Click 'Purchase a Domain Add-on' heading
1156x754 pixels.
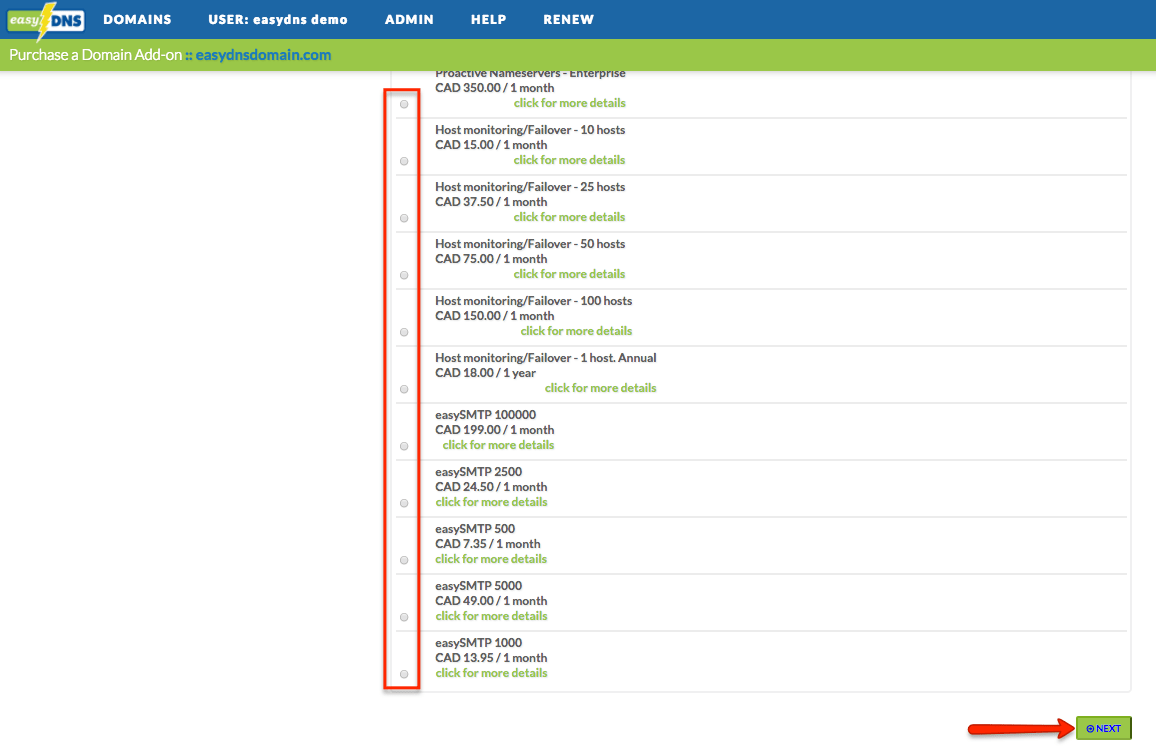(x=96, y=55)
